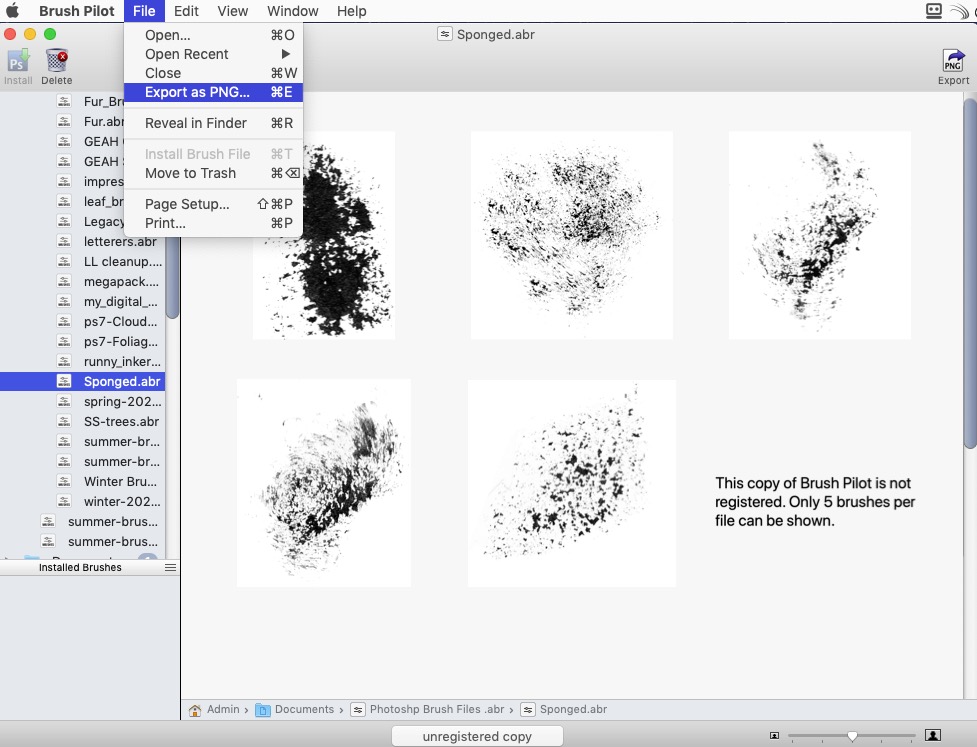Open the Apple menu
Image resolution: width=977 pixels, height=747 pixels.
[x=12, y=11]
